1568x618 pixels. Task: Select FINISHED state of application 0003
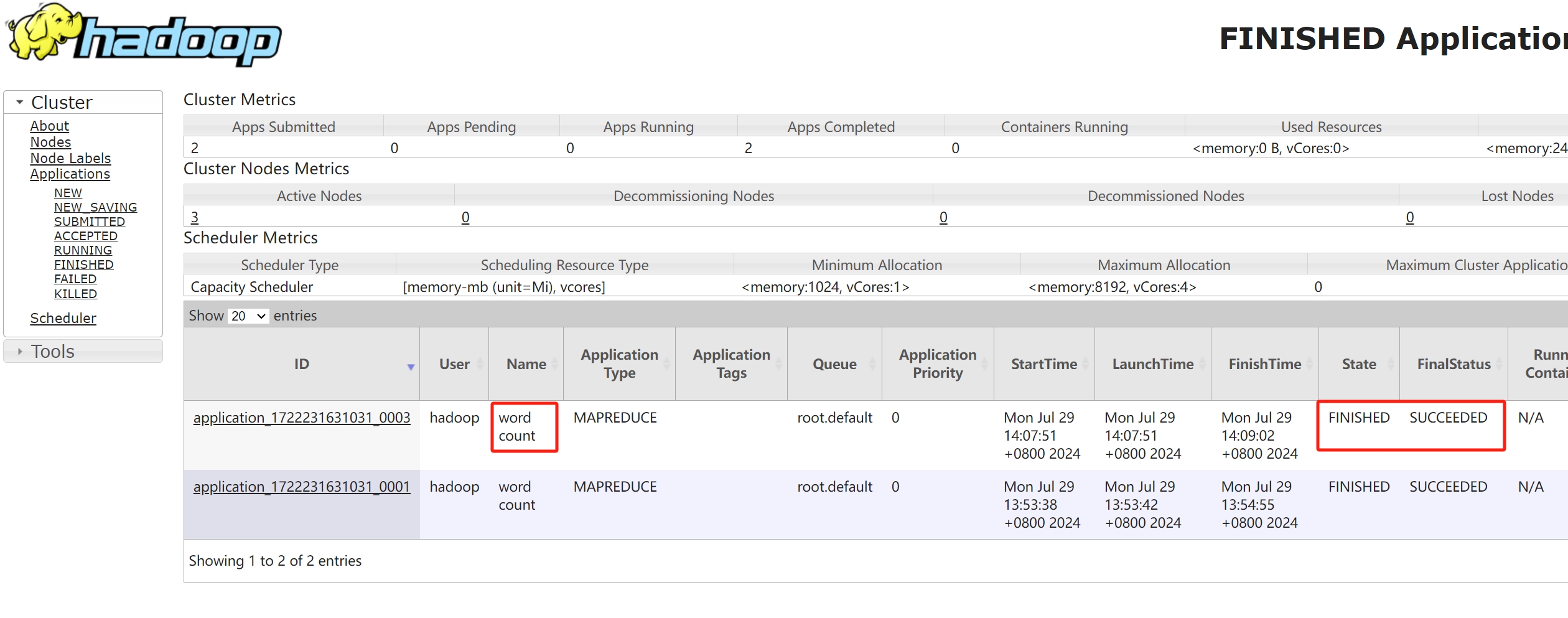[x=1359, y=418]
